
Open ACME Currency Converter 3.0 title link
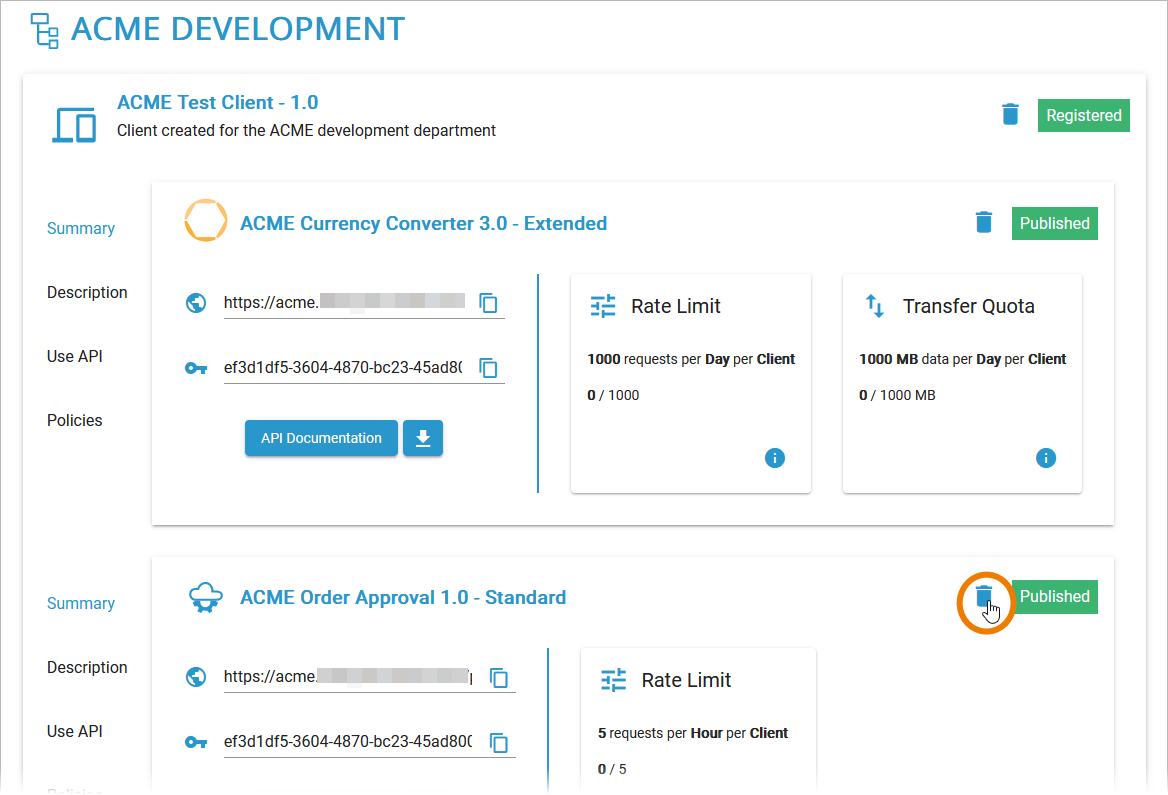coord(423,223)
